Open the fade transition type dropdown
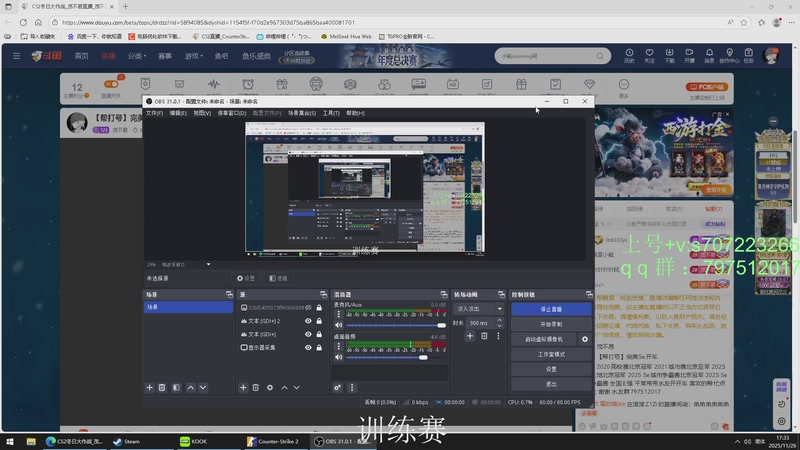Image resolution: width=800 pixels, height=450 pixels. [x=478, y=309]
